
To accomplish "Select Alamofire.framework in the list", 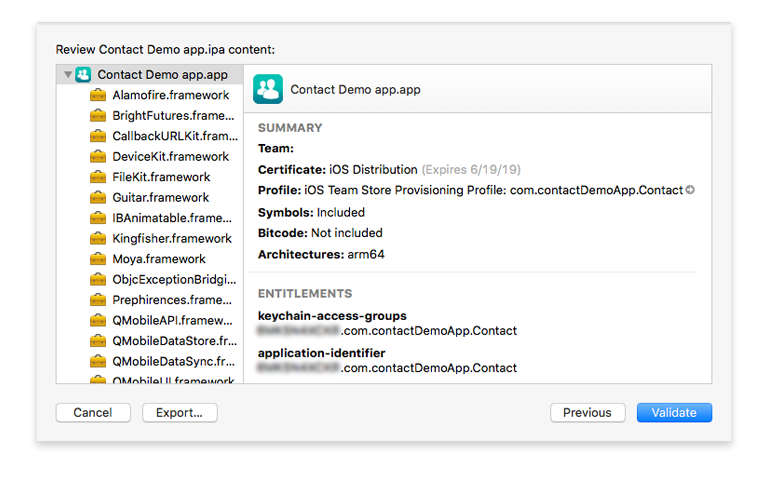I will click(x=170, y=95).
